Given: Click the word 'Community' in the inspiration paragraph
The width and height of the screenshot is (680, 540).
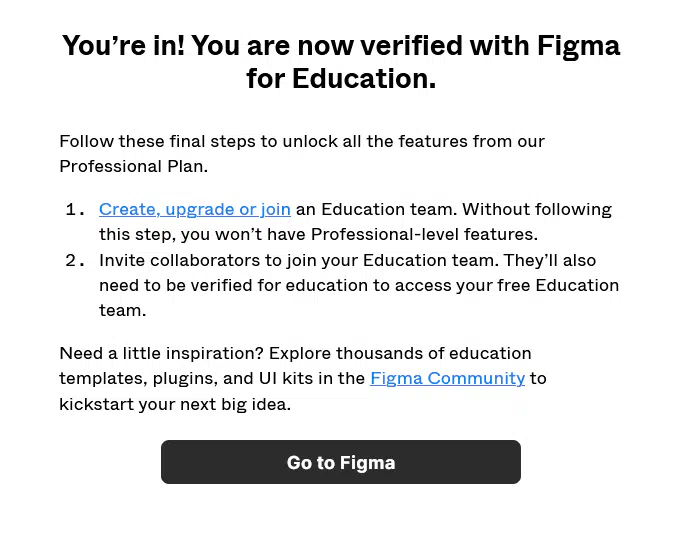Looking at the screenshot, I should (476, 378).
